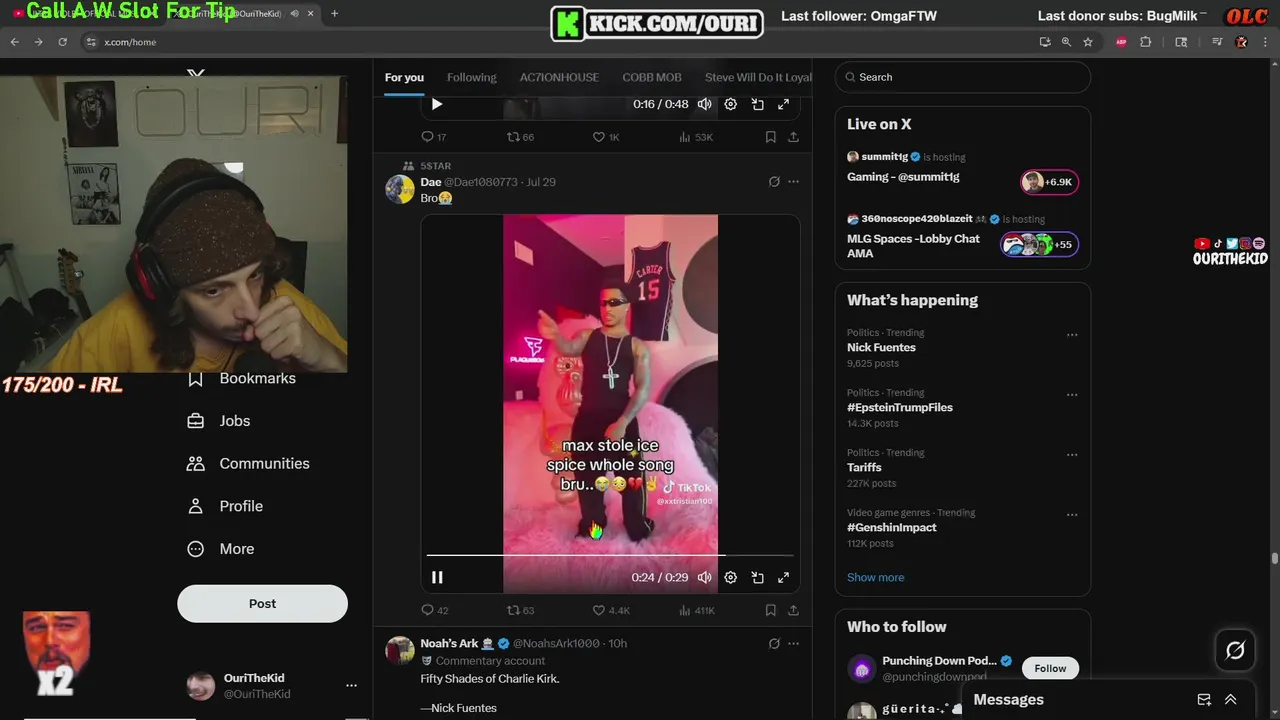Pause the Dae post video
This screenshot has height=720, width=1280.
[437, 577]
